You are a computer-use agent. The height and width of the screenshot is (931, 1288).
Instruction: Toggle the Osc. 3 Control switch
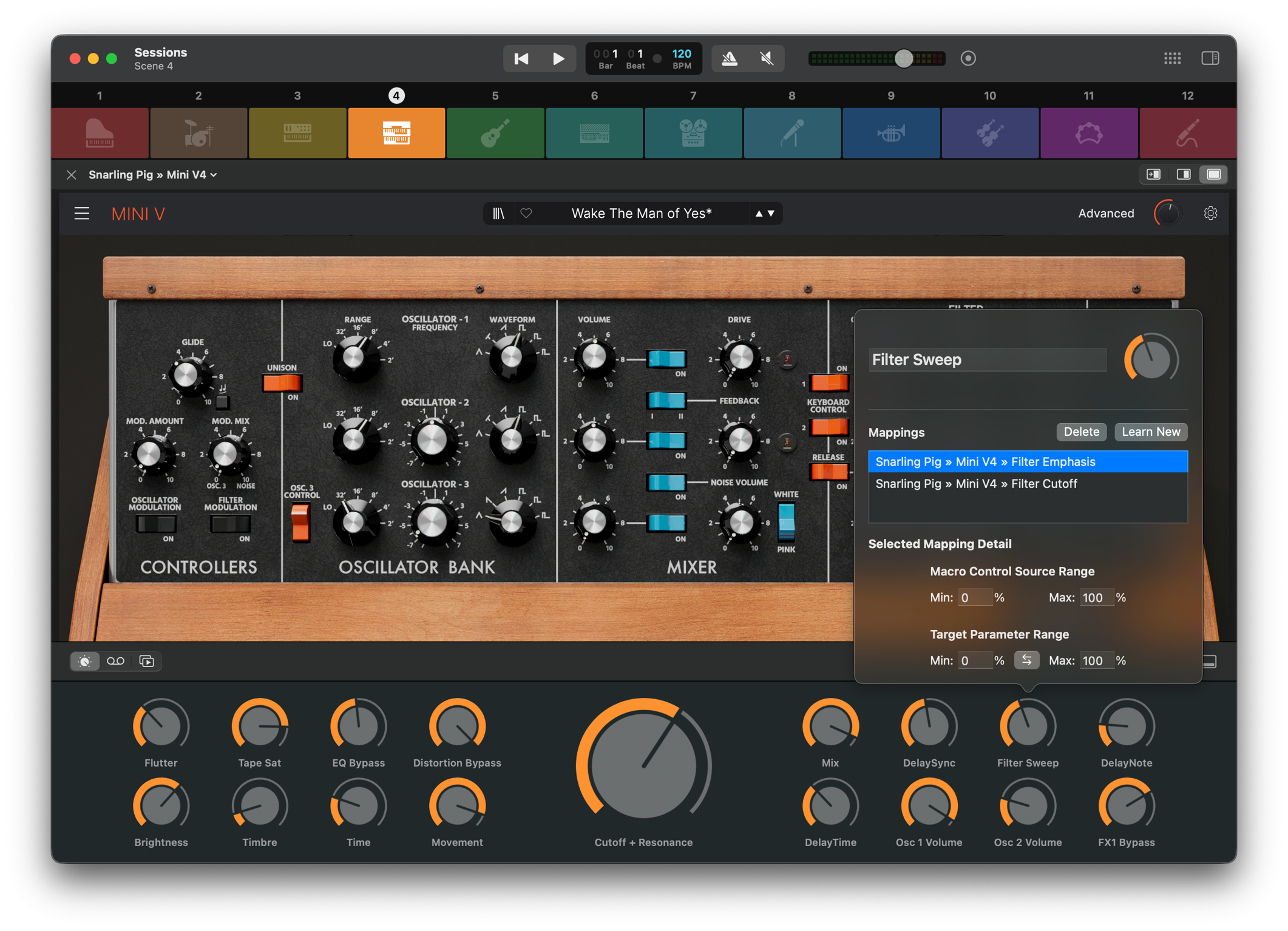(300, 522)
